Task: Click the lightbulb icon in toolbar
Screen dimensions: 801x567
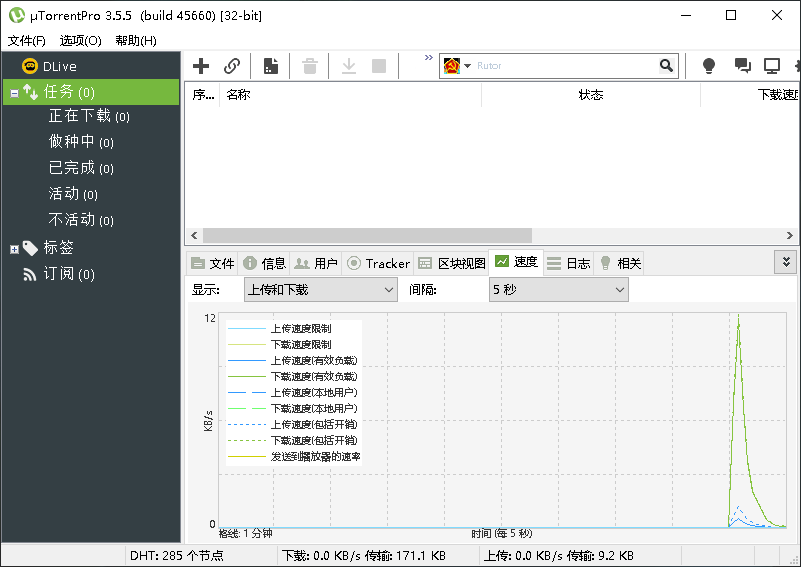Action: click(709, 66)
